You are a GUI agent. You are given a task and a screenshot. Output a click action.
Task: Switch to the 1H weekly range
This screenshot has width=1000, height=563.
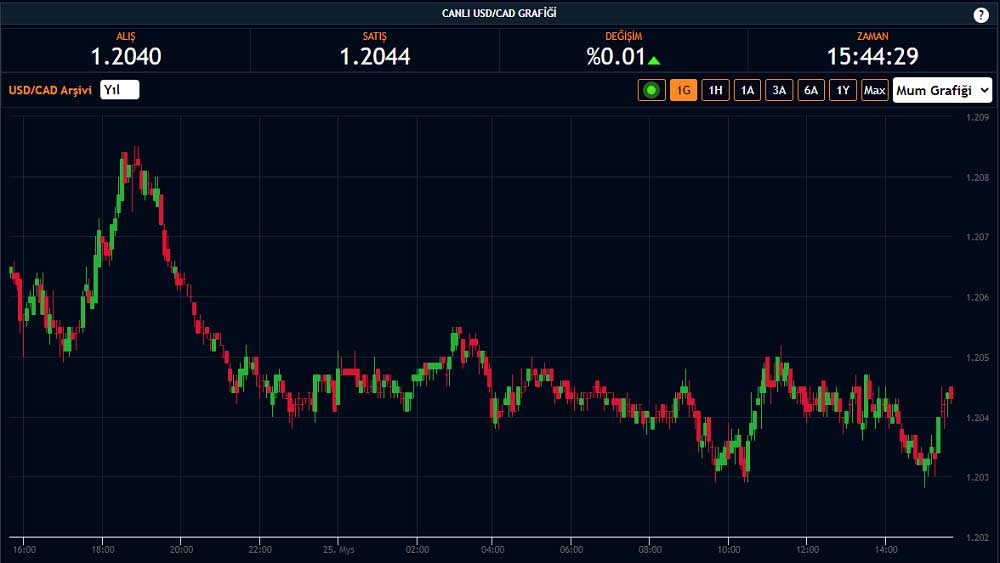(715, 90)
